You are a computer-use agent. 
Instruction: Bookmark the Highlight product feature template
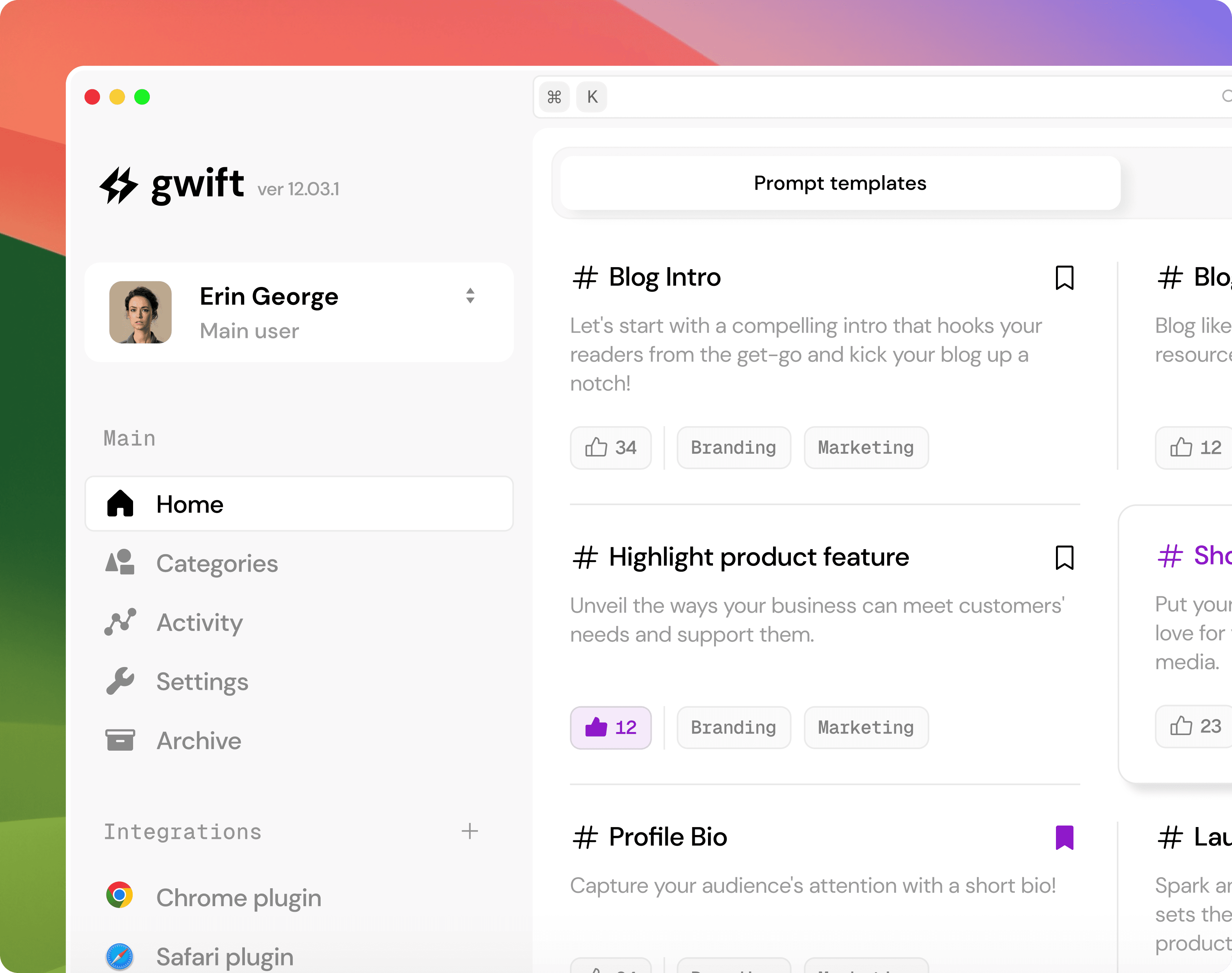point(1064,557)
